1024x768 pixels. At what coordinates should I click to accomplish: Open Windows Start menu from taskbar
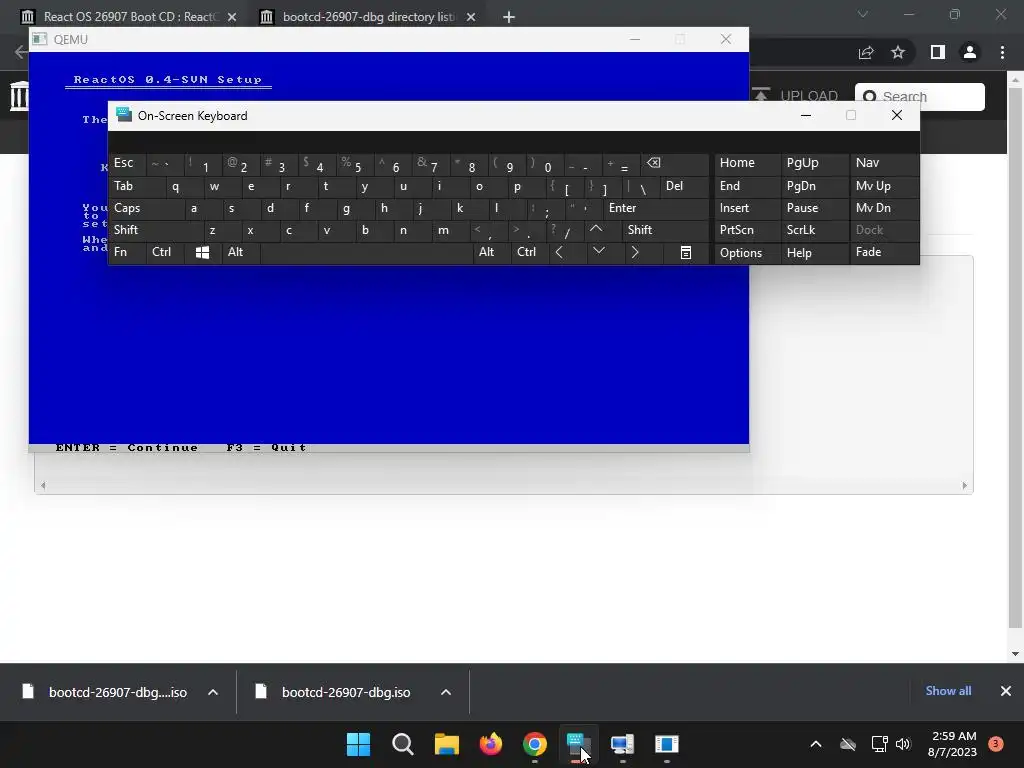point(358,744)
